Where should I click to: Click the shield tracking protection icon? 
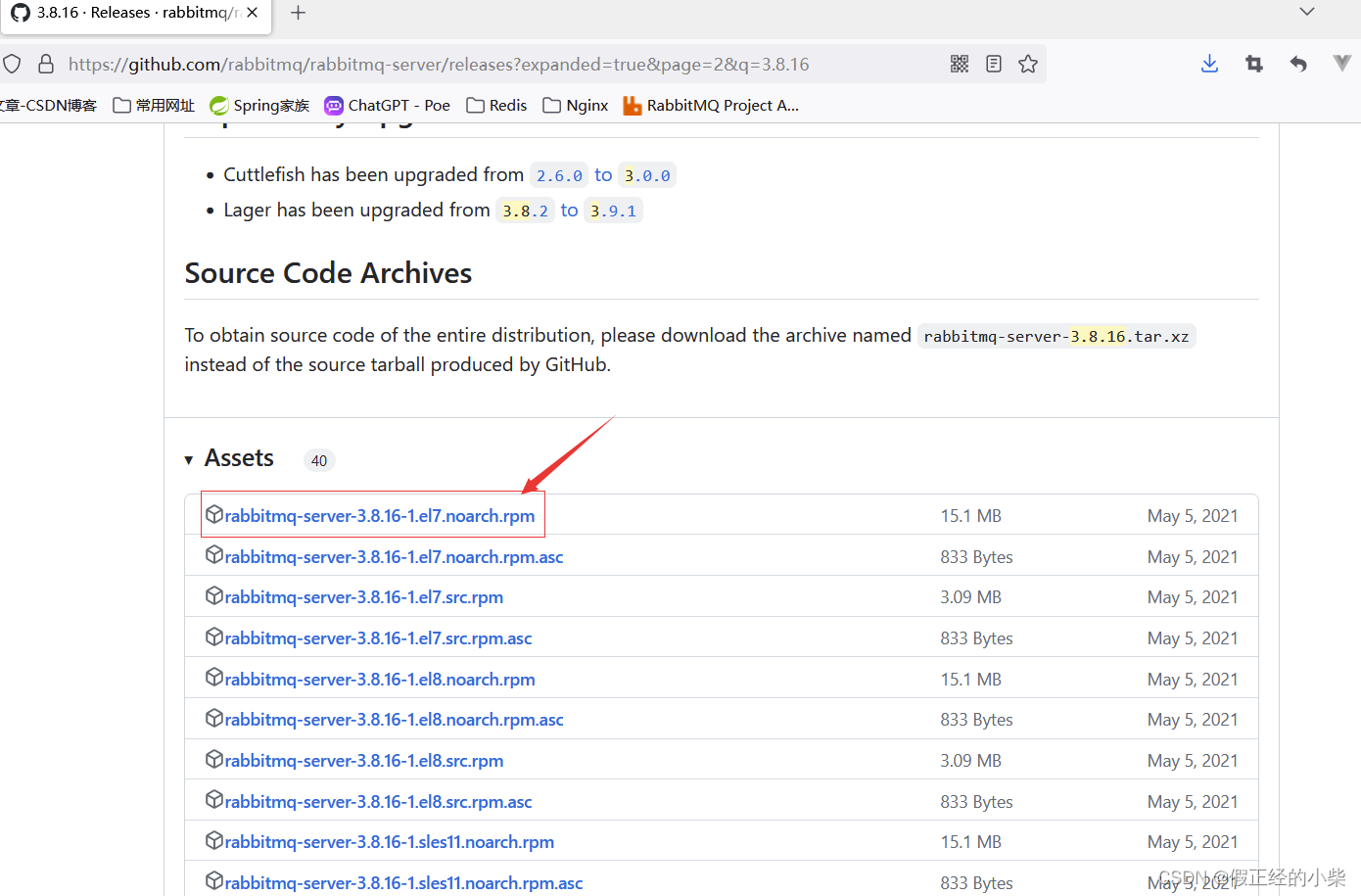point(12,64)
